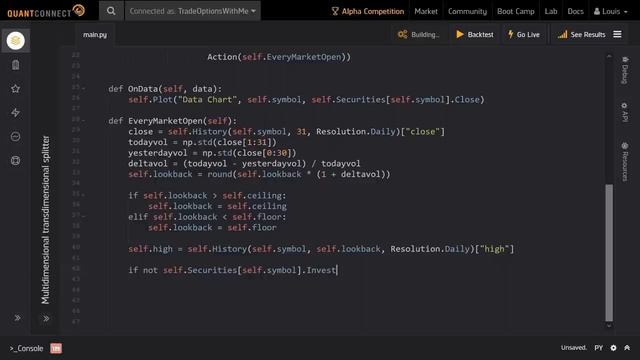Screen dimensions: 640x360
Task: Click the pink console log badge icon
Action: click(x=56, y=348)
